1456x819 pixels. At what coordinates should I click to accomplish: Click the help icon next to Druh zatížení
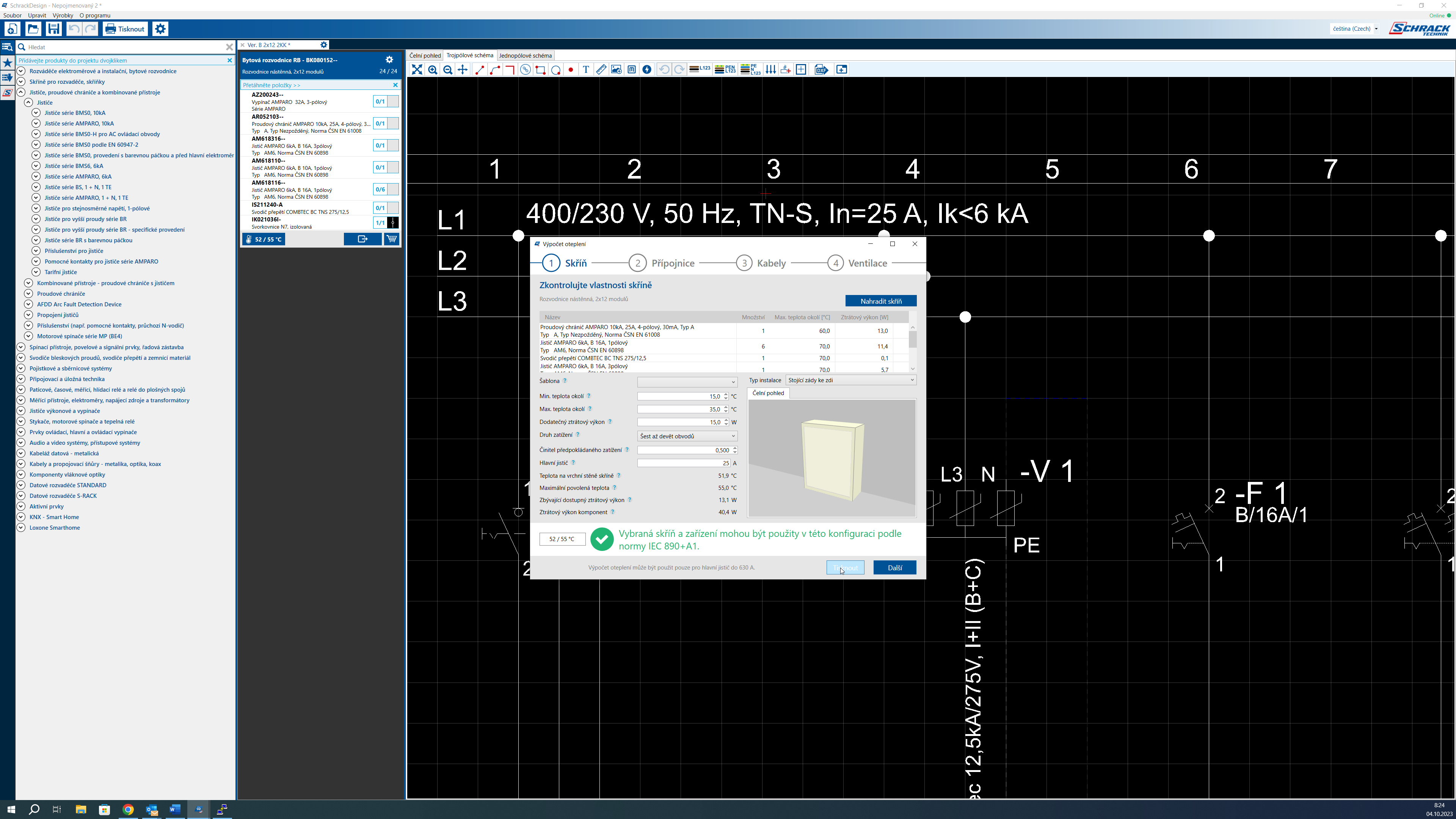tap(577, 435)
